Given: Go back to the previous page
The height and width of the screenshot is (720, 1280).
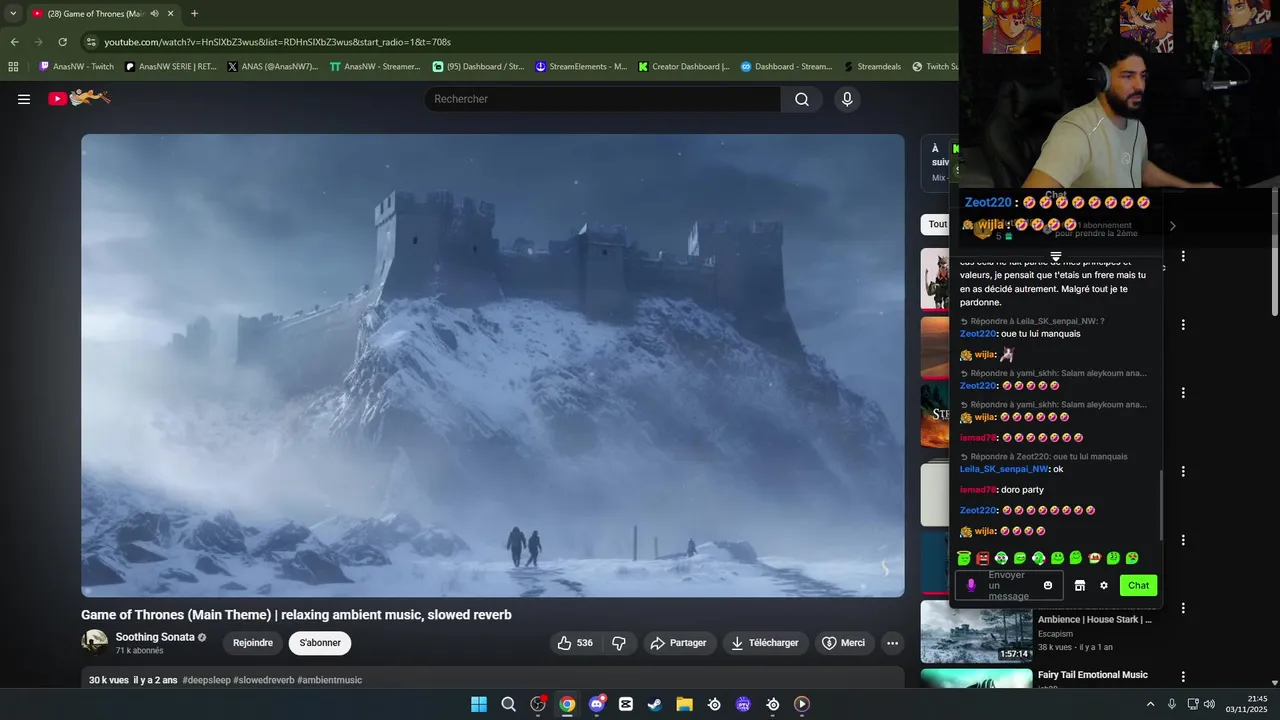Looking at the screenshot, I should 14,42.
